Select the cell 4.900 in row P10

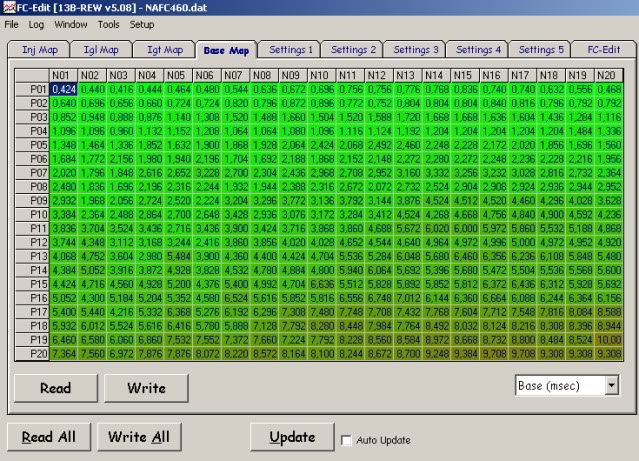click(x=551, y=214)
